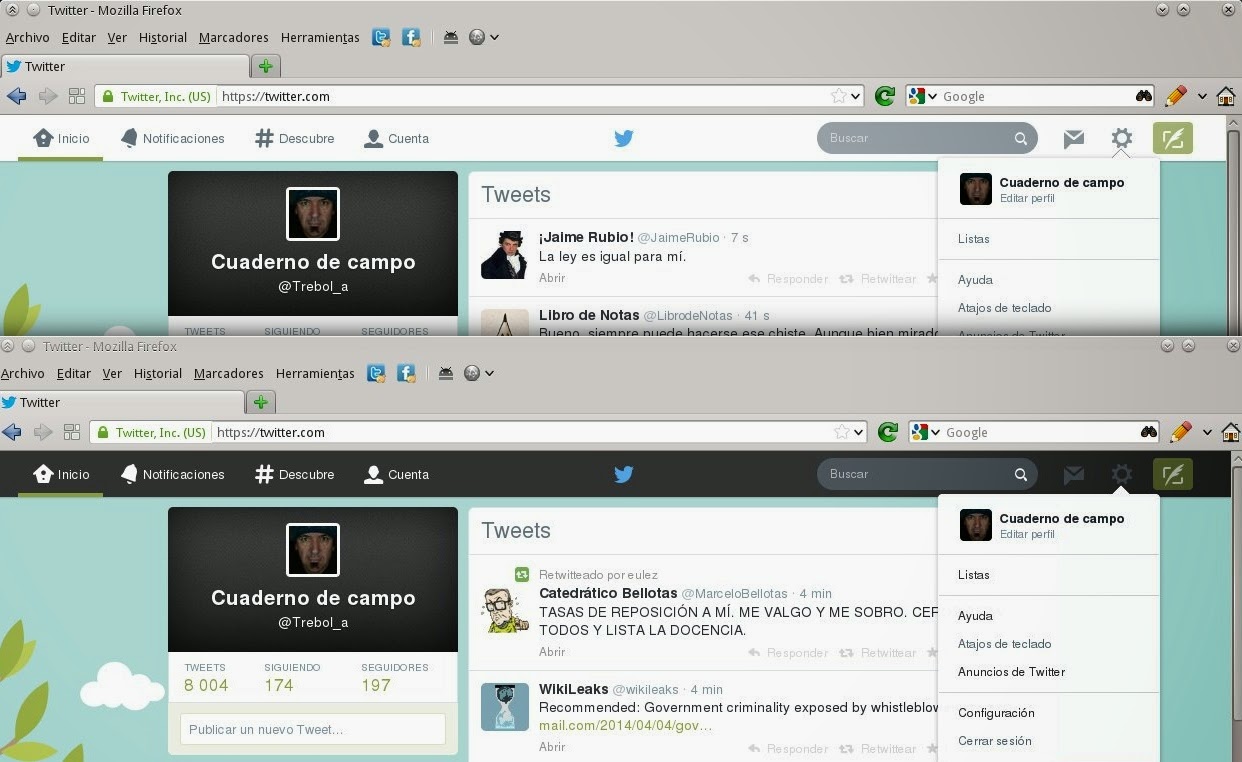Click Cerrar sesión in bottom dropdown
The width and height of the screenshot is (1242, 762).
pyautogui.click(x=994, y=741)
